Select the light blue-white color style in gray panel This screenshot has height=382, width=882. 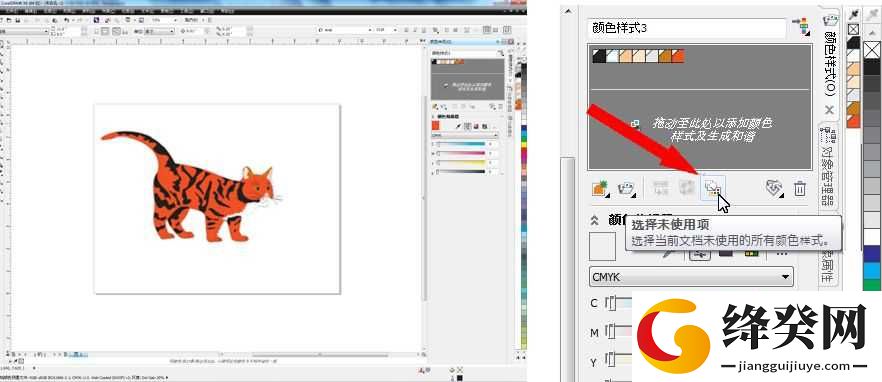pos(612,56)
